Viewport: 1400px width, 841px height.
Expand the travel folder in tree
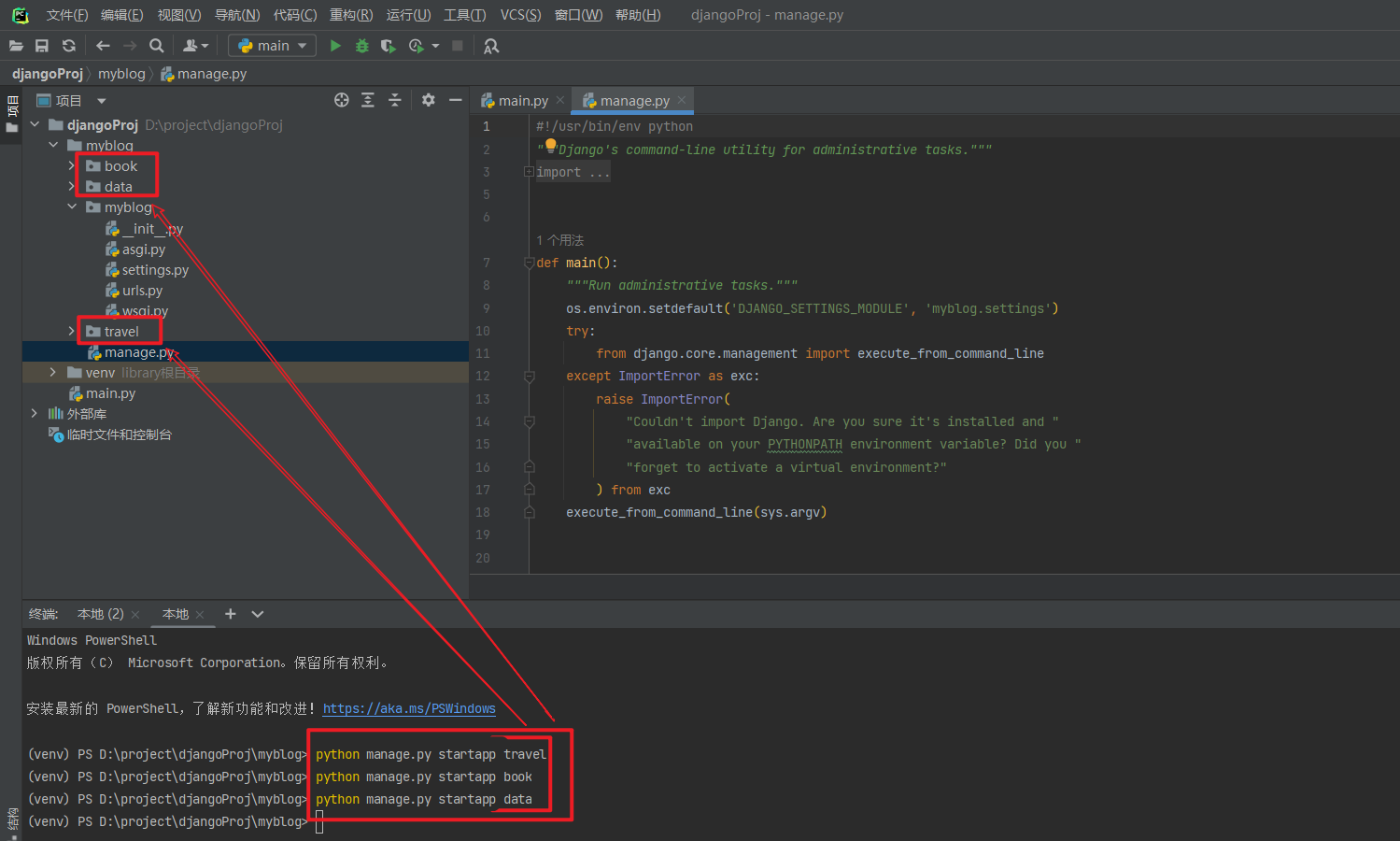72,332
